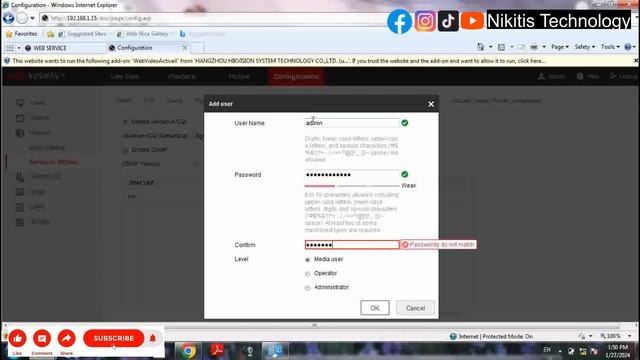Click the blue Help question icon
The image size is (640, 360).
click(628, 47)
